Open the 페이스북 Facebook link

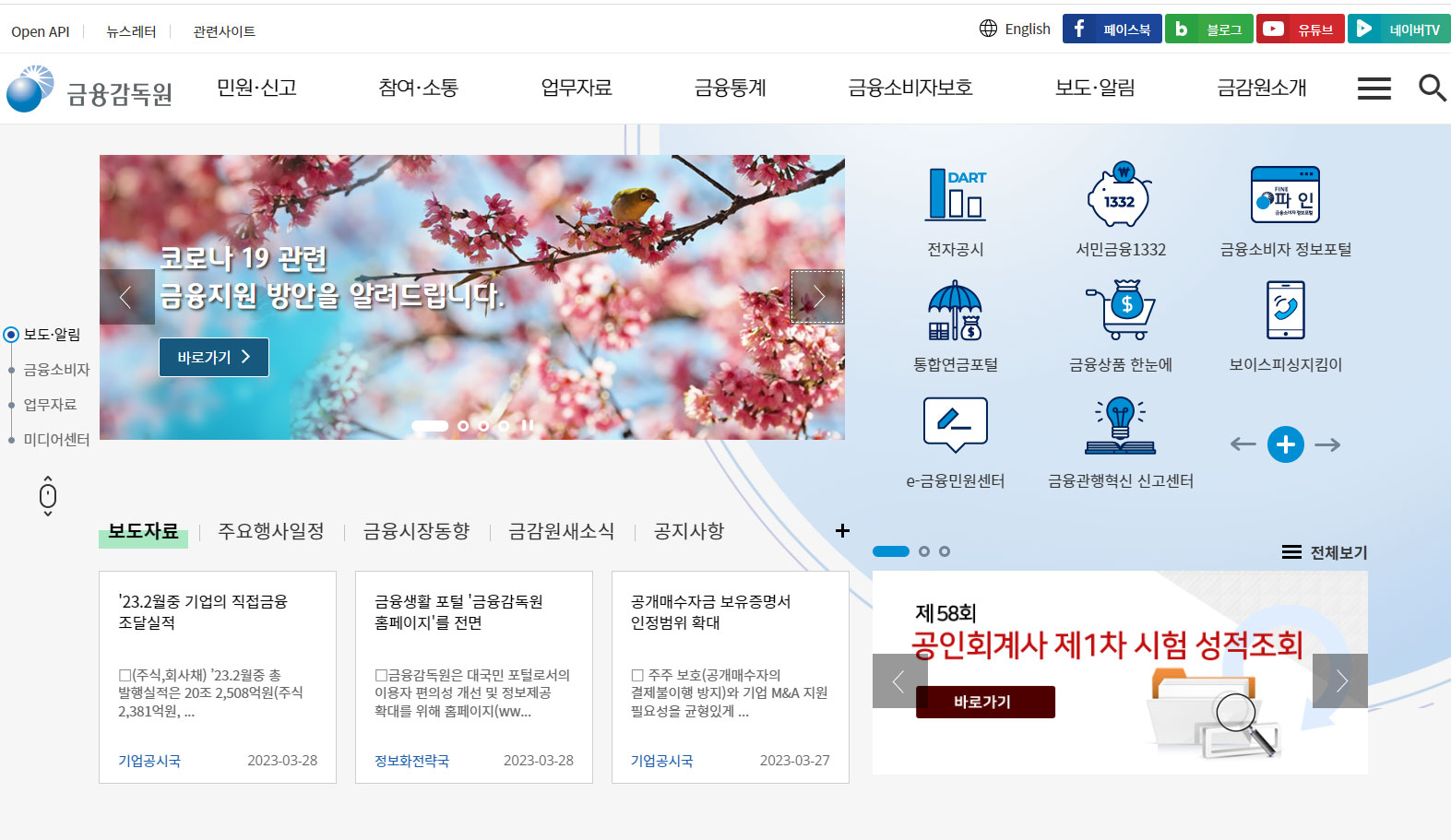click(1112, 29)
